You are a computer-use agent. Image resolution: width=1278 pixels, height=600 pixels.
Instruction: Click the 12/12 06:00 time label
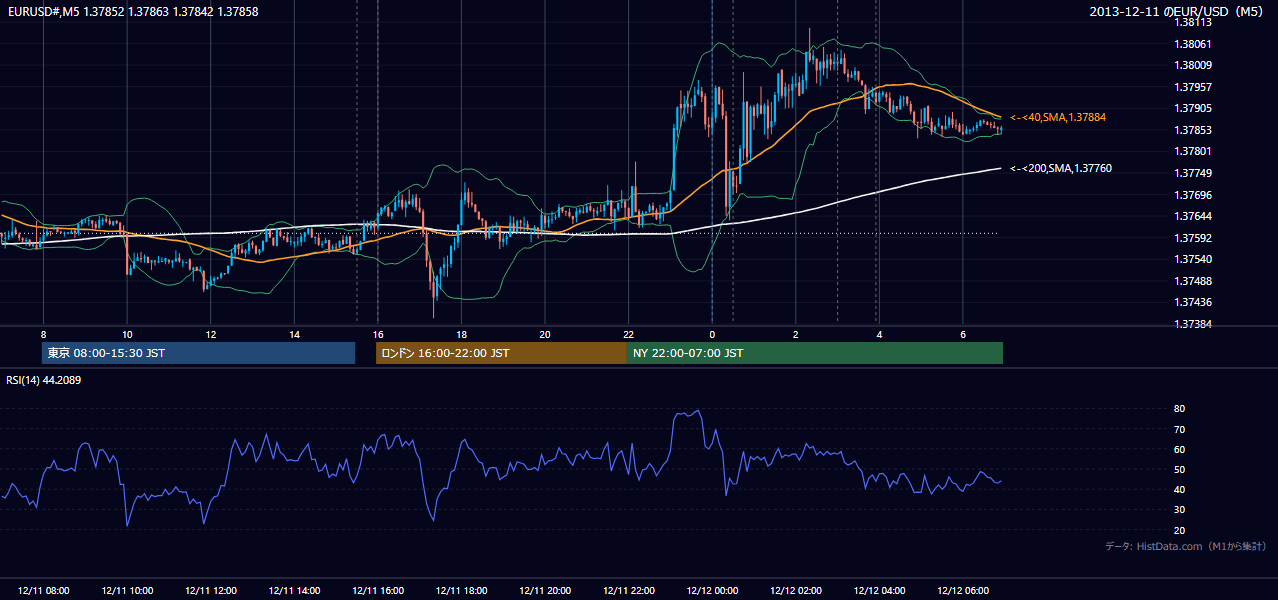click(963, 591)
